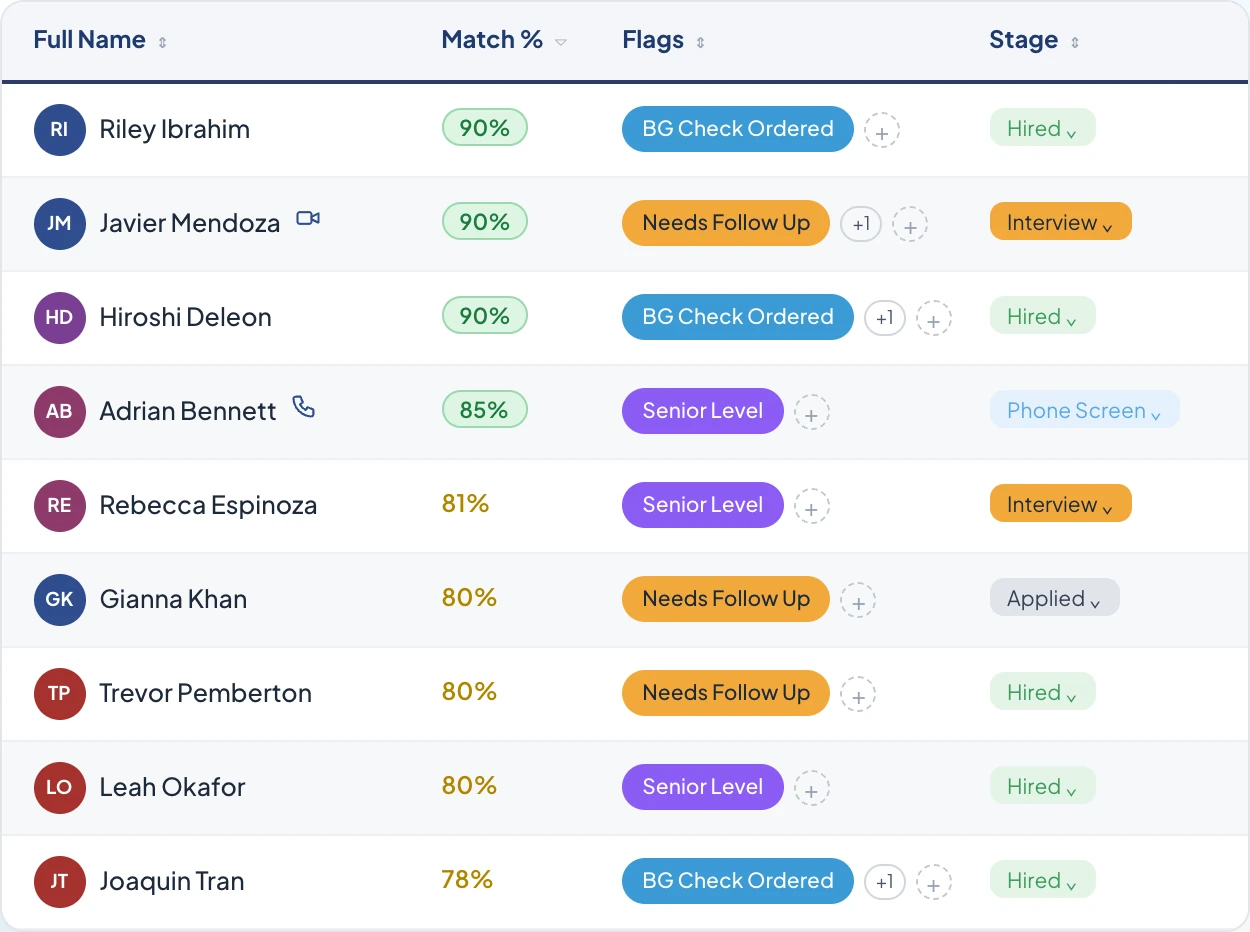Image resolution: width=1250 pixels, height=932 pixels.
Task: Sort by the Stage column
Action: pos(1034,40)
